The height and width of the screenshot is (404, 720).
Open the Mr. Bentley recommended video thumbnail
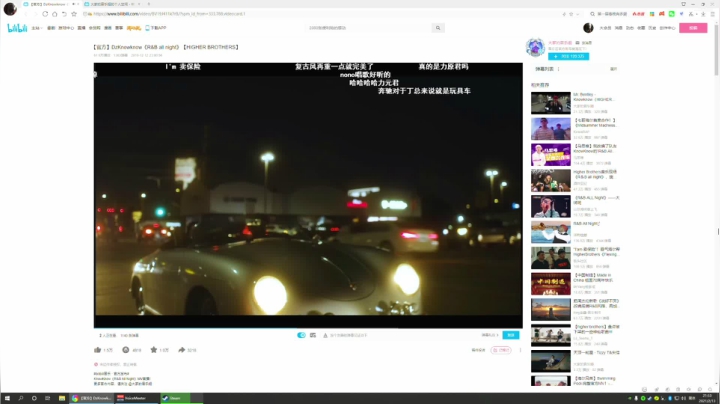click(x=551, y=103)
